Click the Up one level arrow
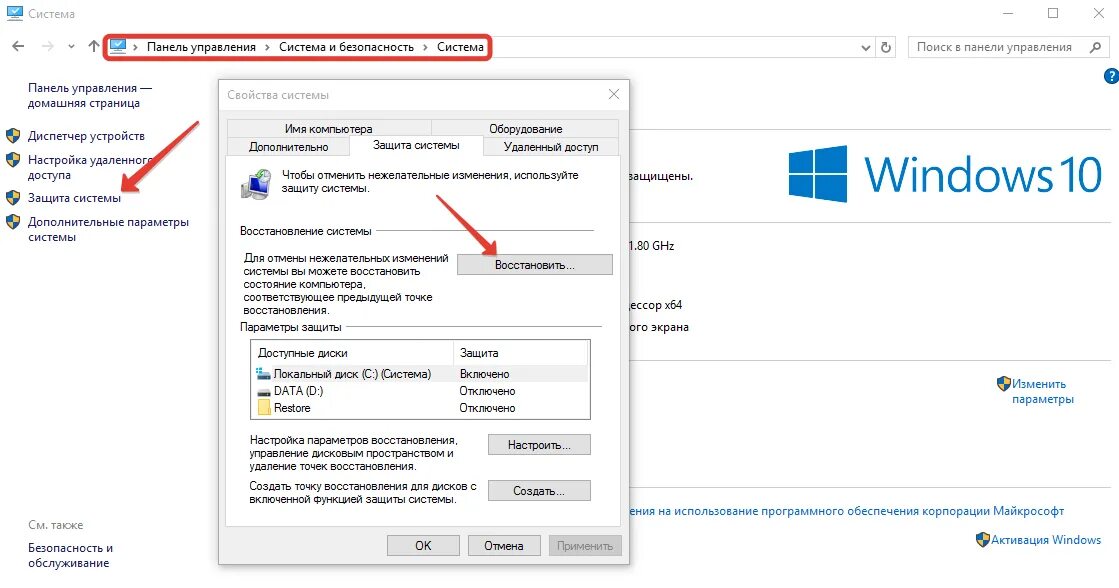 [93, 46]
